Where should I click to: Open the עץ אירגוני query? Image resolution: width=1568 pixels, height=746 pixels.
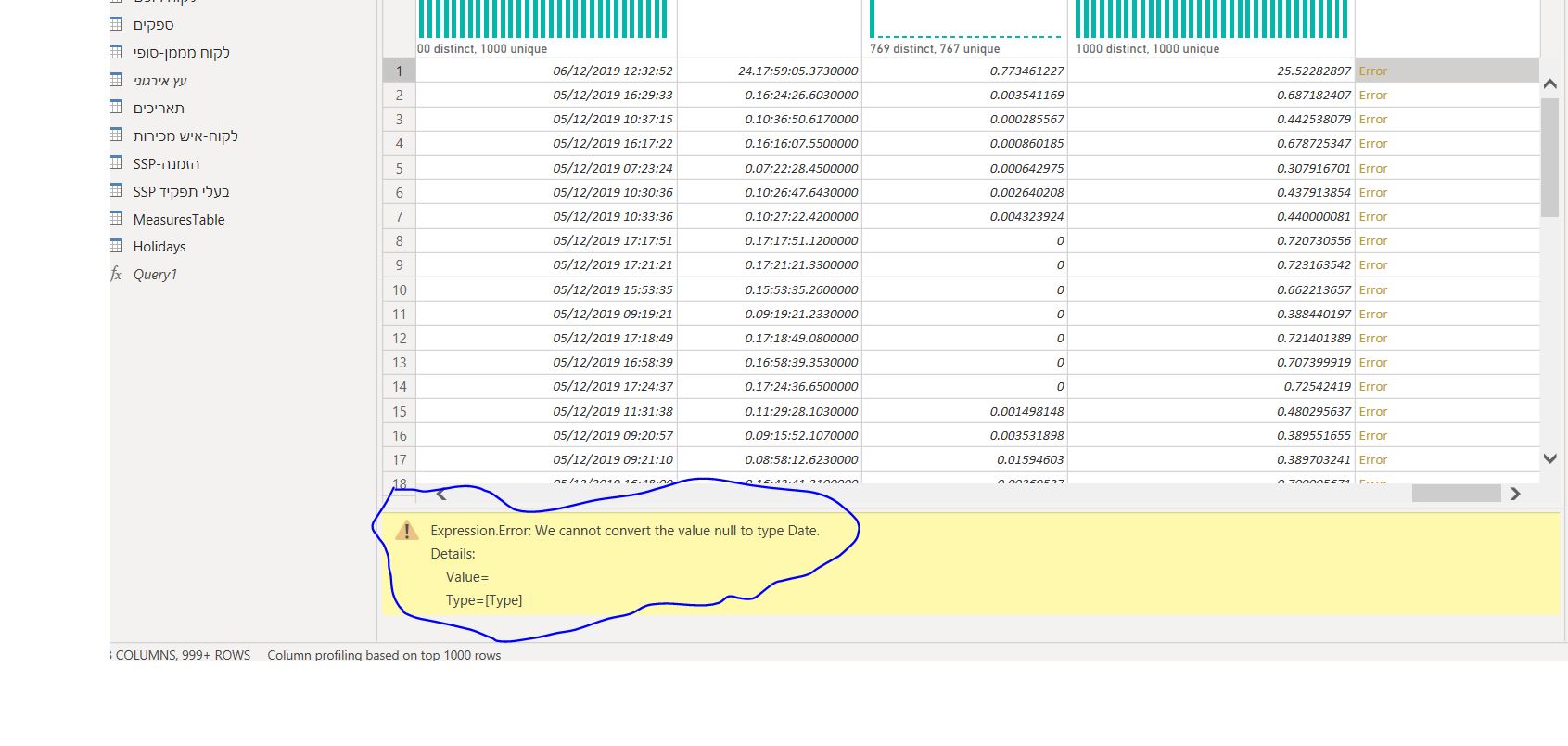click(x=159, y=81)
